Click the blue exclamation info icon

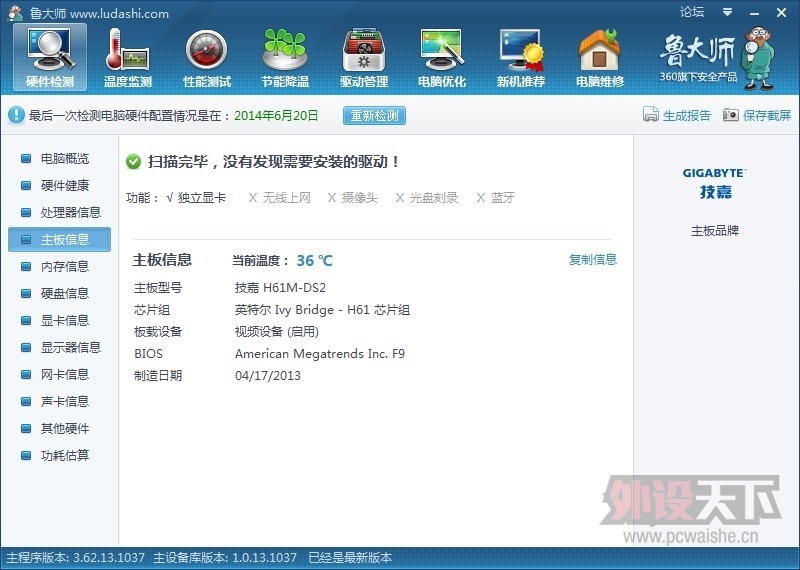[16, 115]
